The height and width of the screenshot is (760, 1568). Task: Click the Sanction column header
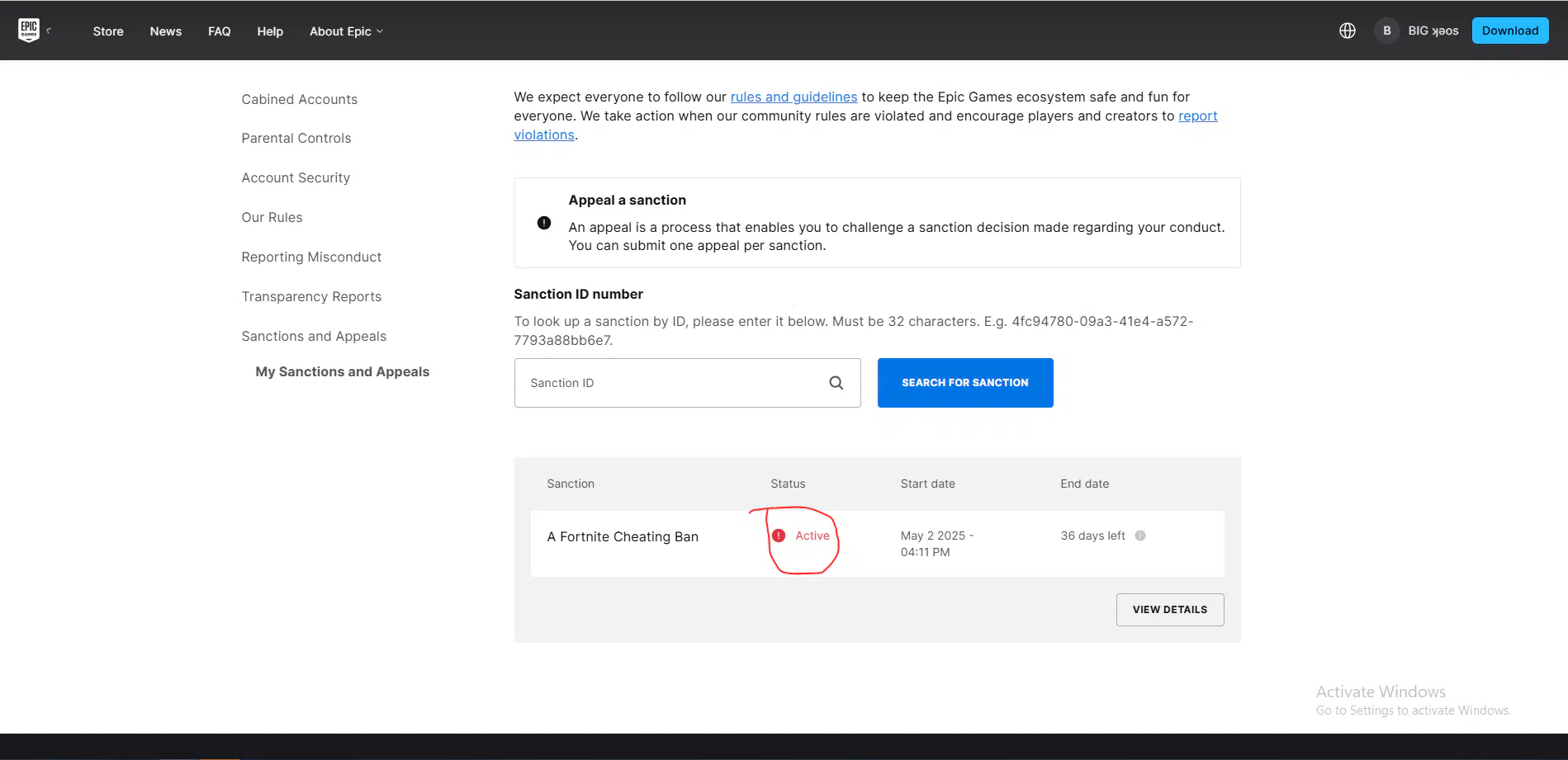pos(571,484)
